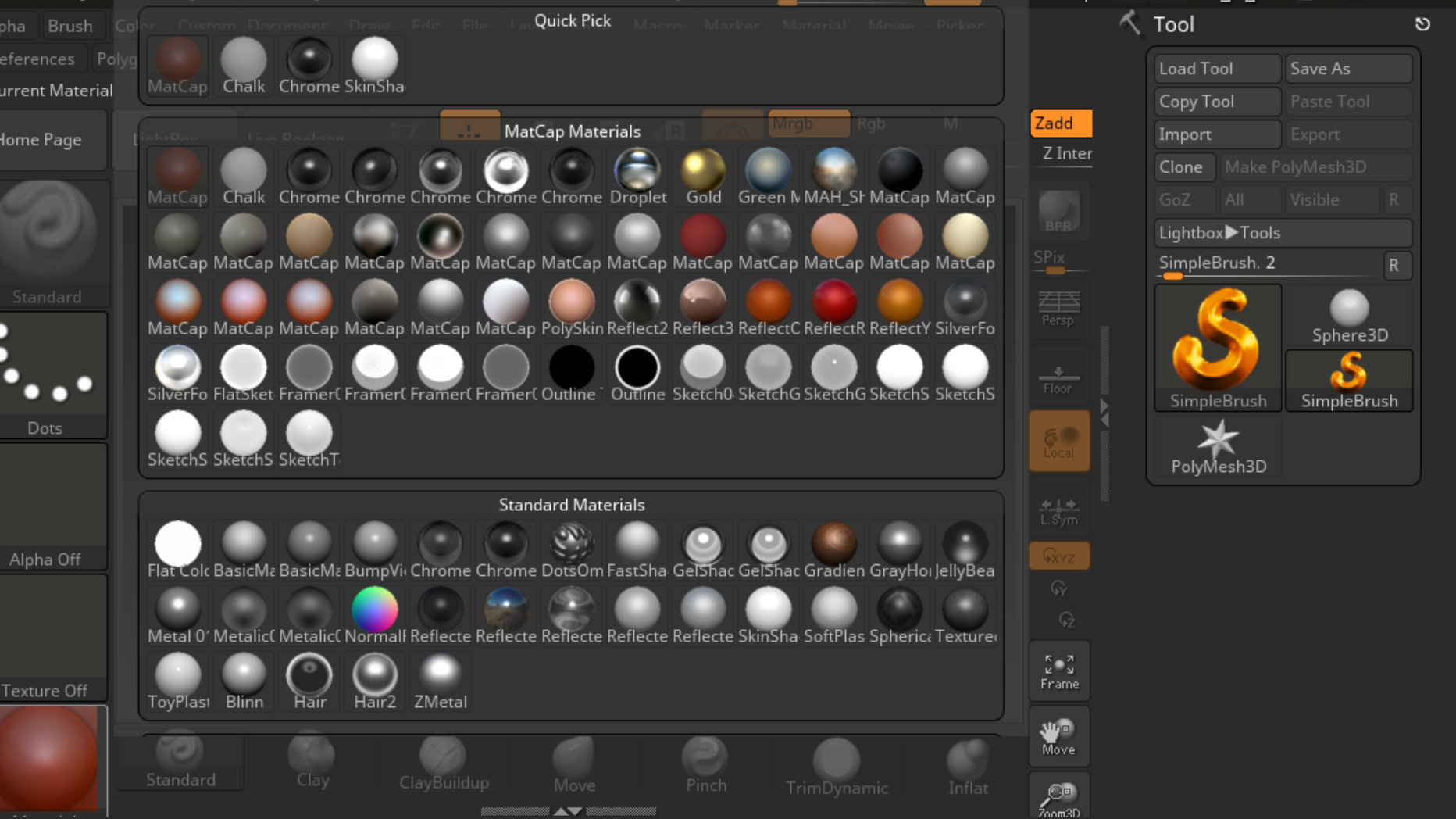
Task: Select the PolyMesh3D star tool
Action: 1219,447
